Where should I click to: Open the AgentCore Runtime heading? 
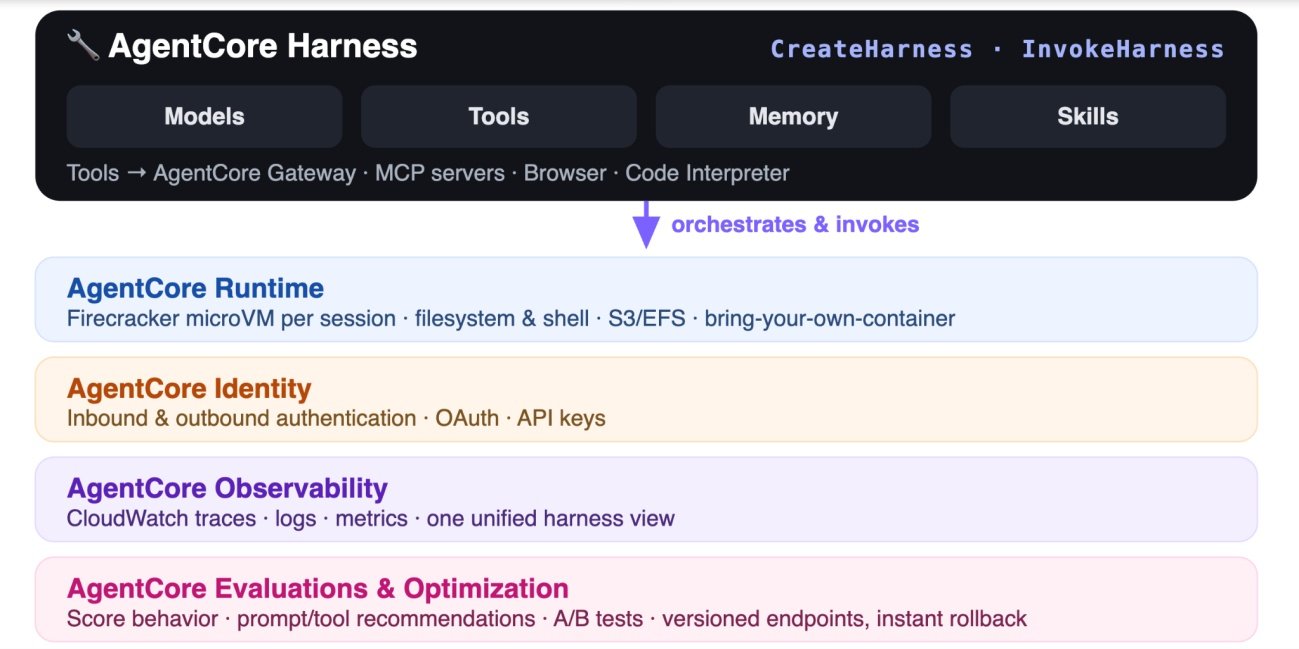click(195, 288)
